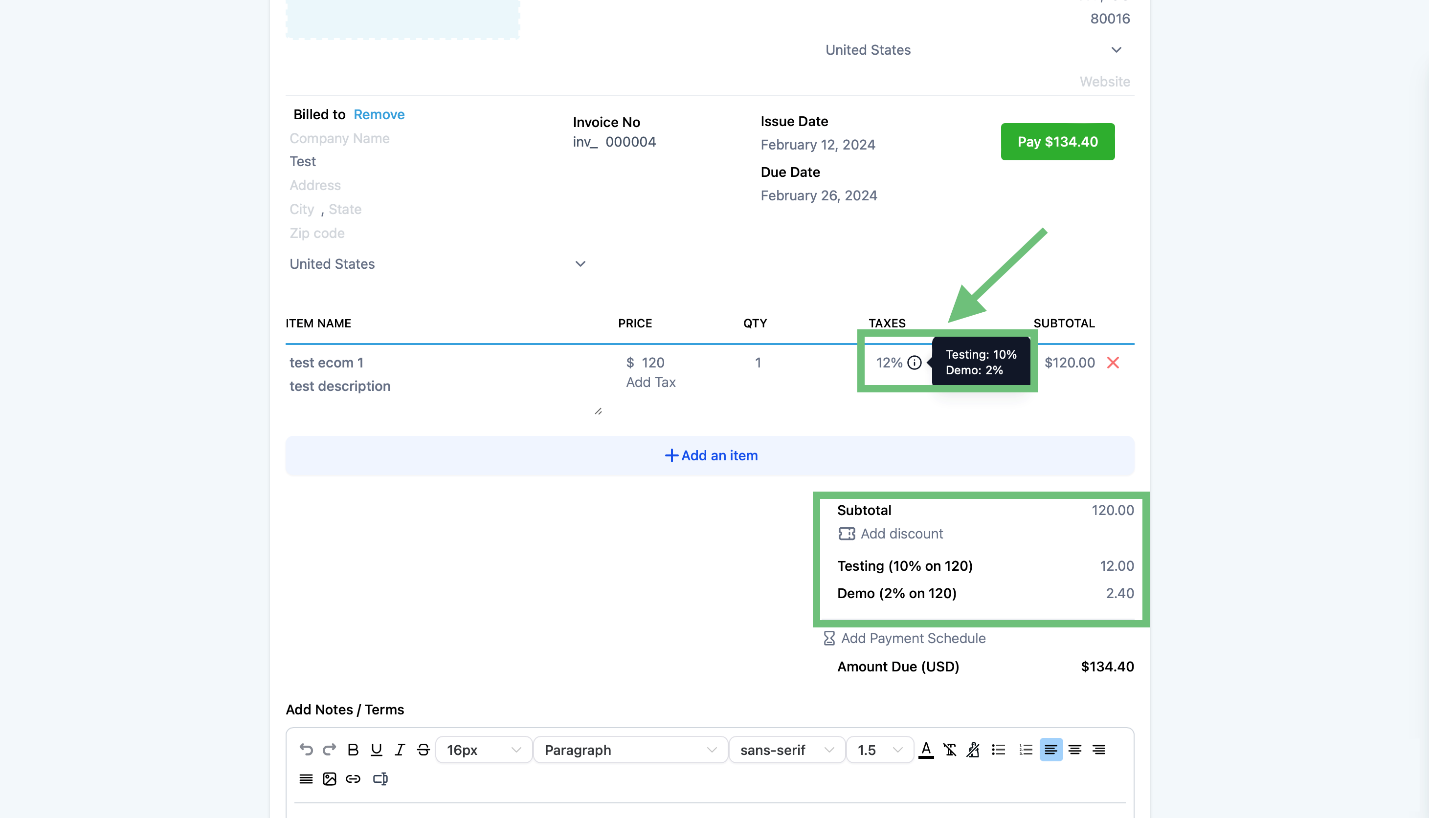Align text left in notes

click(1051, 750)
